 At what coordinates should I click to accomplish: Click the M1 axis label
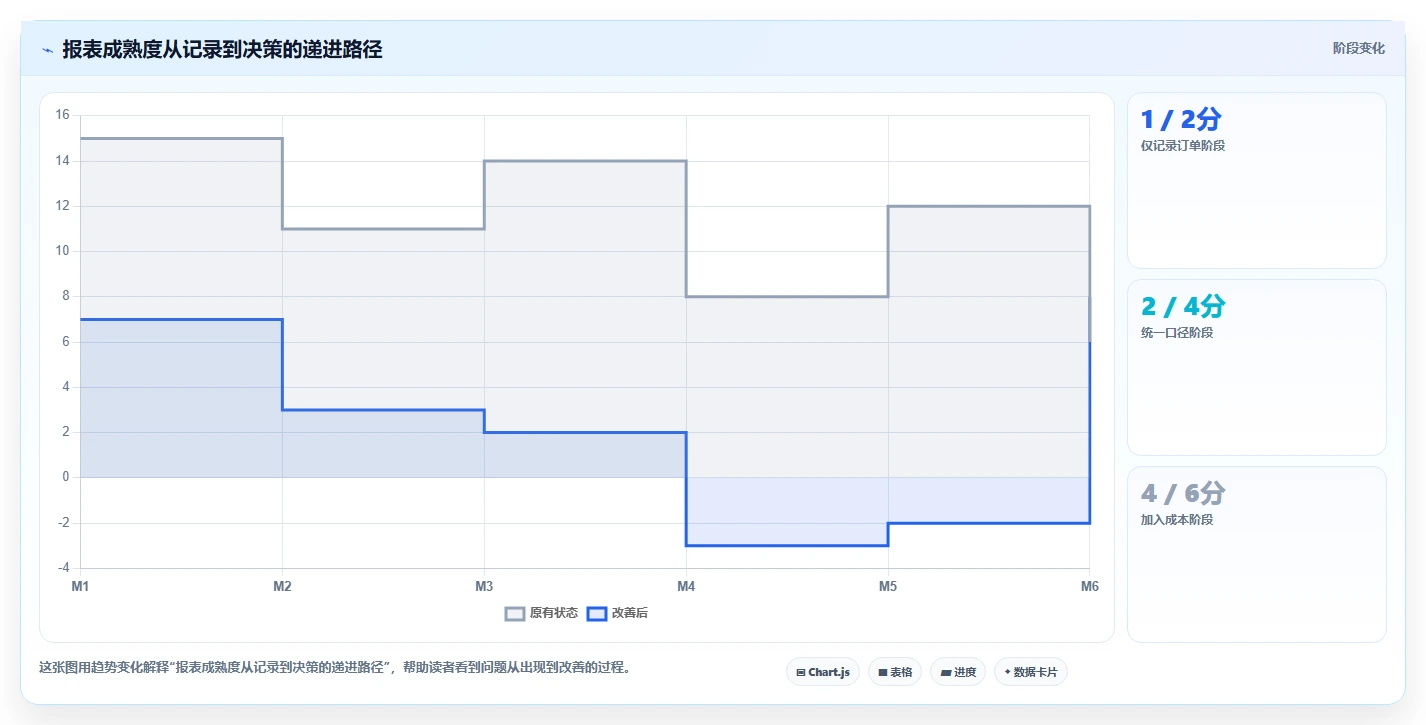tap(80, 587)
